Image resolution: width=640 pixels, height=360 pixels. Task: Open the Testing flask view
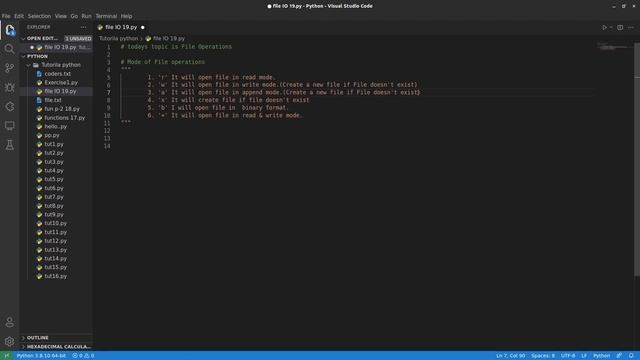9,145
